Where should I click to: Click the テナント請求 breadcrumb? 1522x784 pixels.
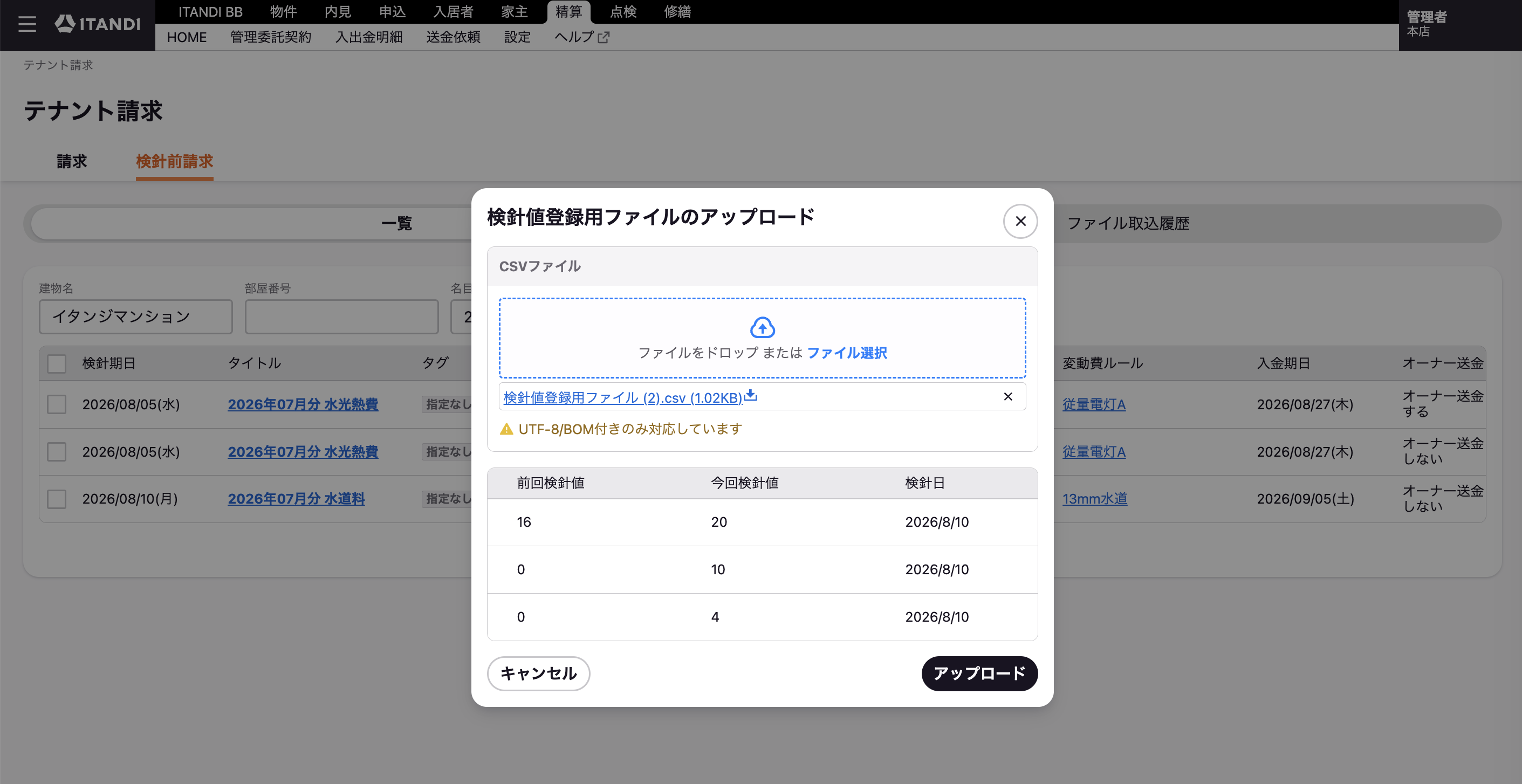58,65
